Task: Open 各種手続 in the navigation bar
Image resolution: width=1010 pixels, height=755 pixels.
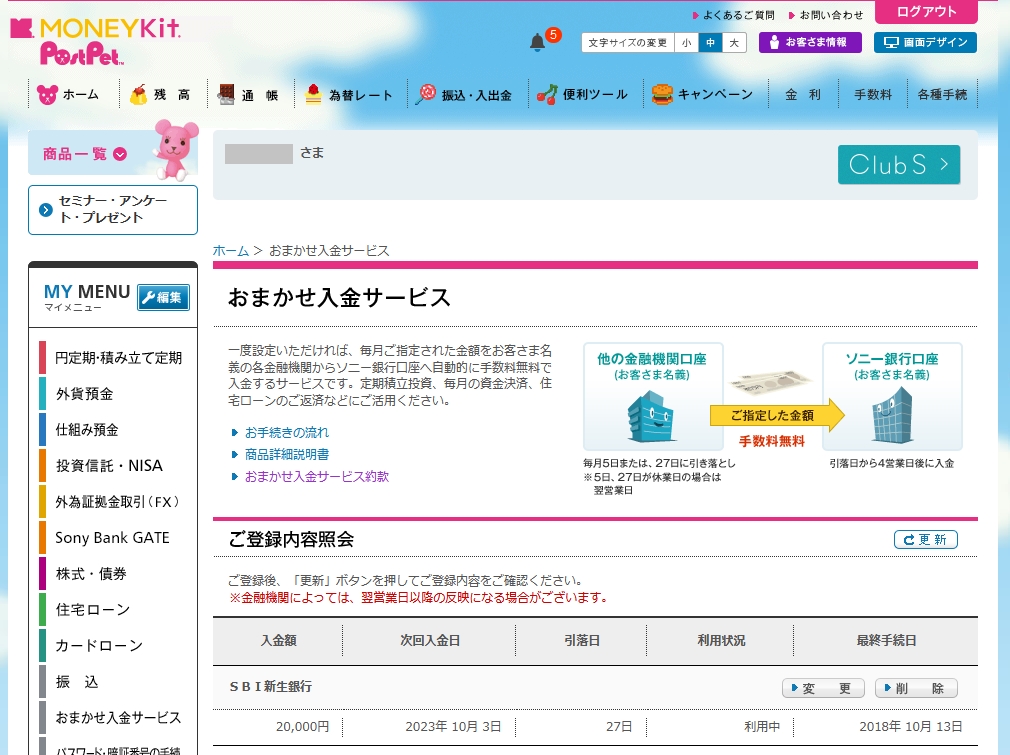Action: click(942, 95)
